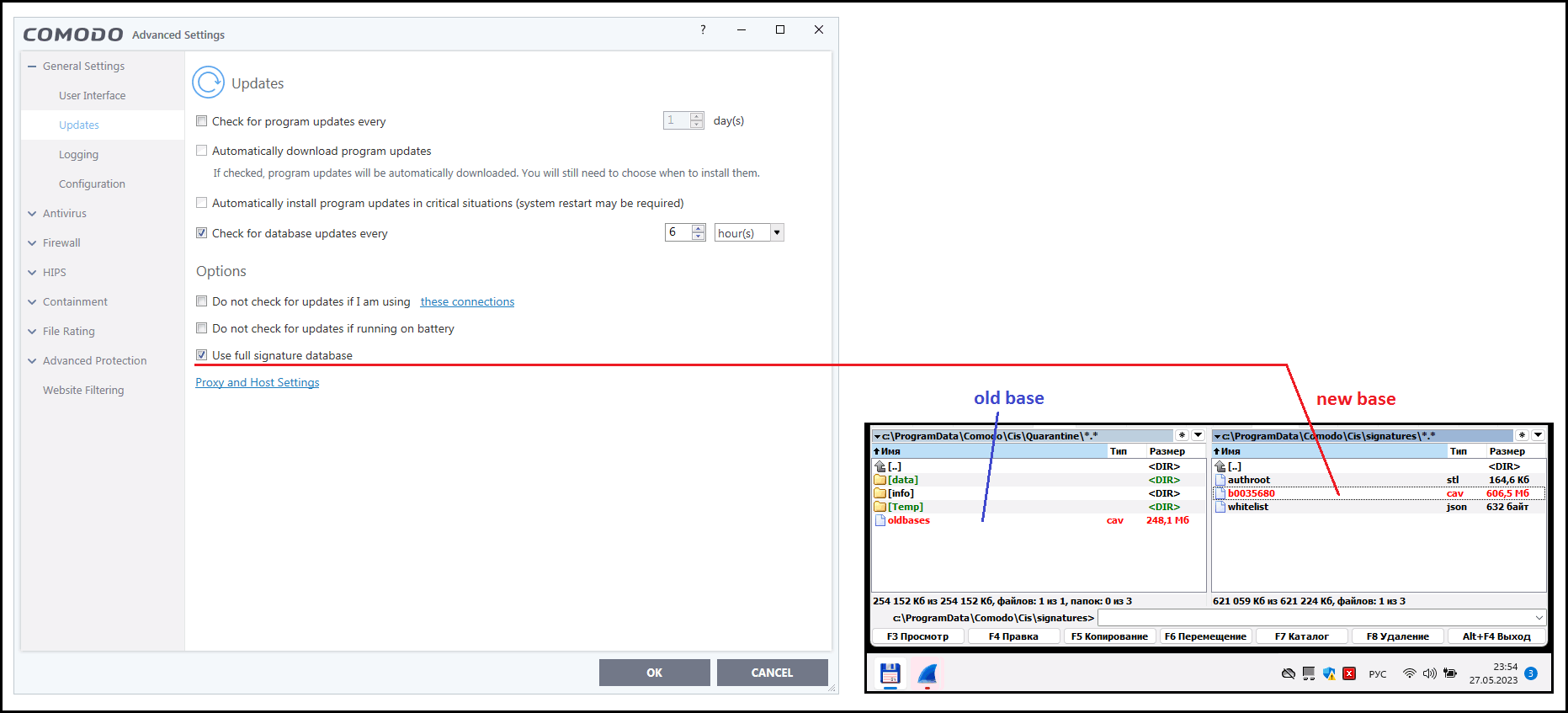
Task: Uncheck Check for database updates every
Action: pyautogui.click(x=202, y=233)
